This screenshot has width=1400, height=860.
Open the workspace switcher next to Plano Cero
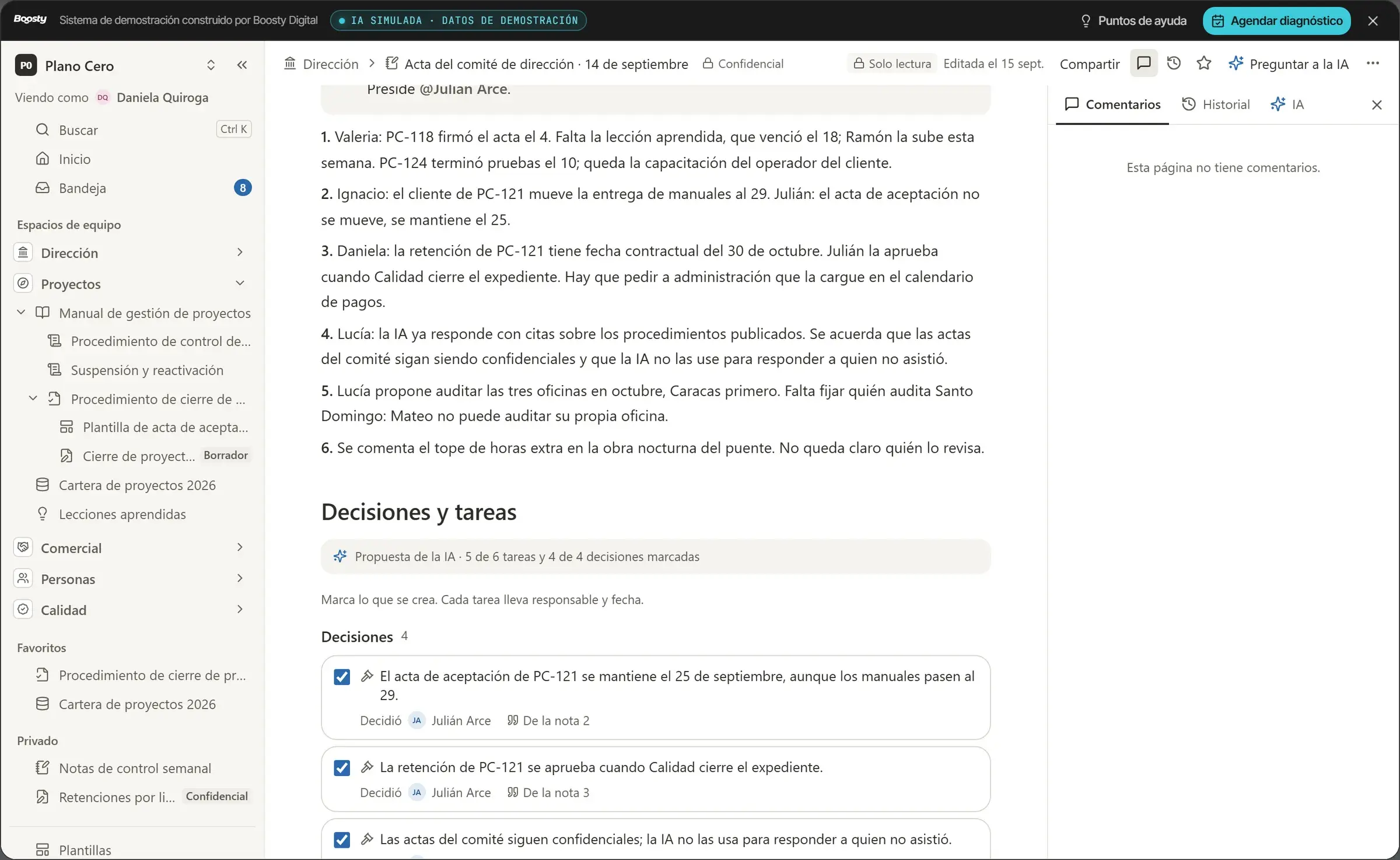click(211, 65)
